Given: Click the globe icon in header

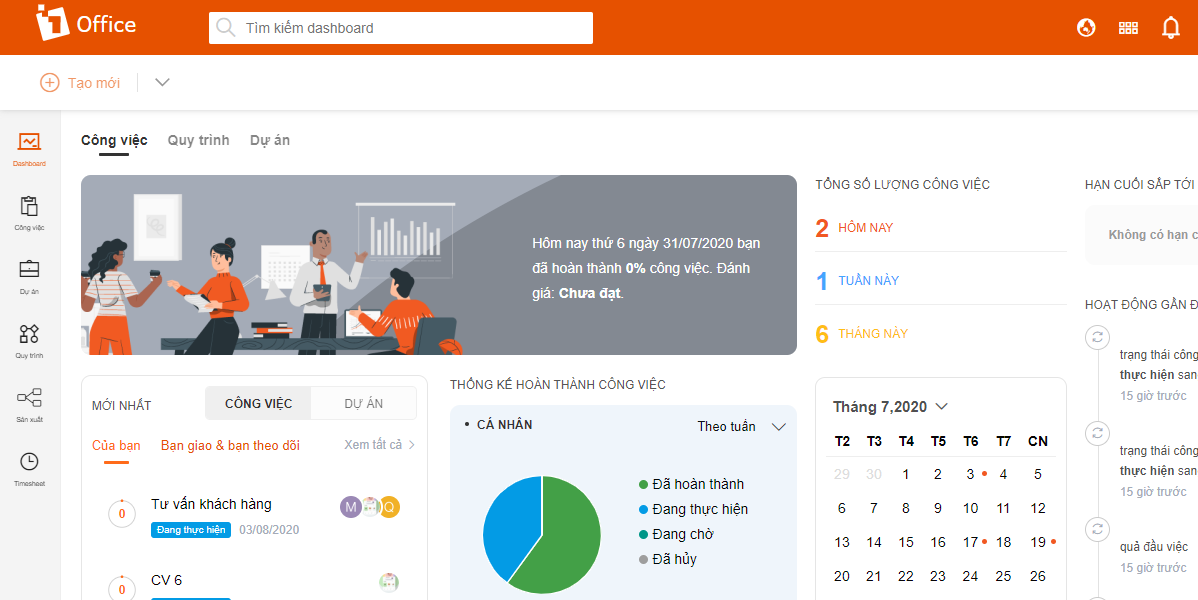Looking at the screenshot, I should (x=1086, y=28).
